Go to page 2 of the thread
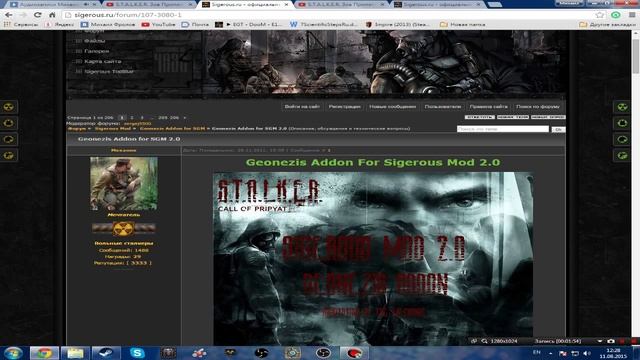 coord(131,118)
